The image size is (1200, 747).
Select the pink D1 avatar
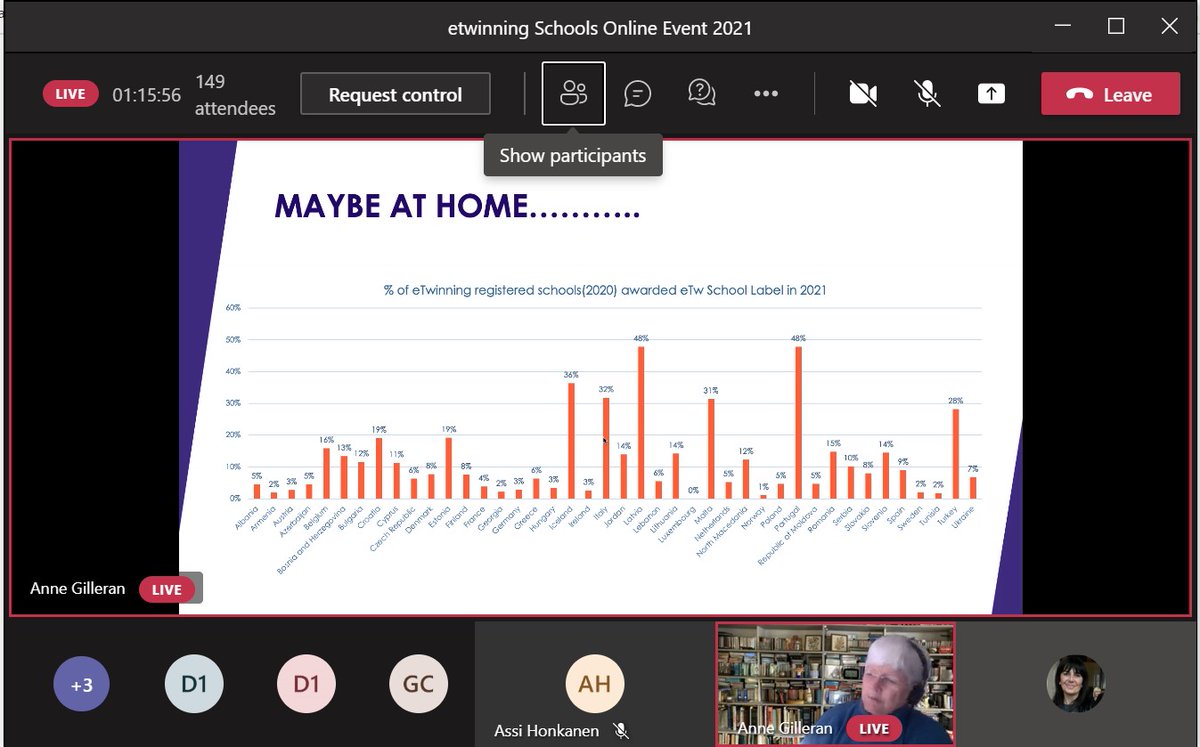click(x=305, y=684)
